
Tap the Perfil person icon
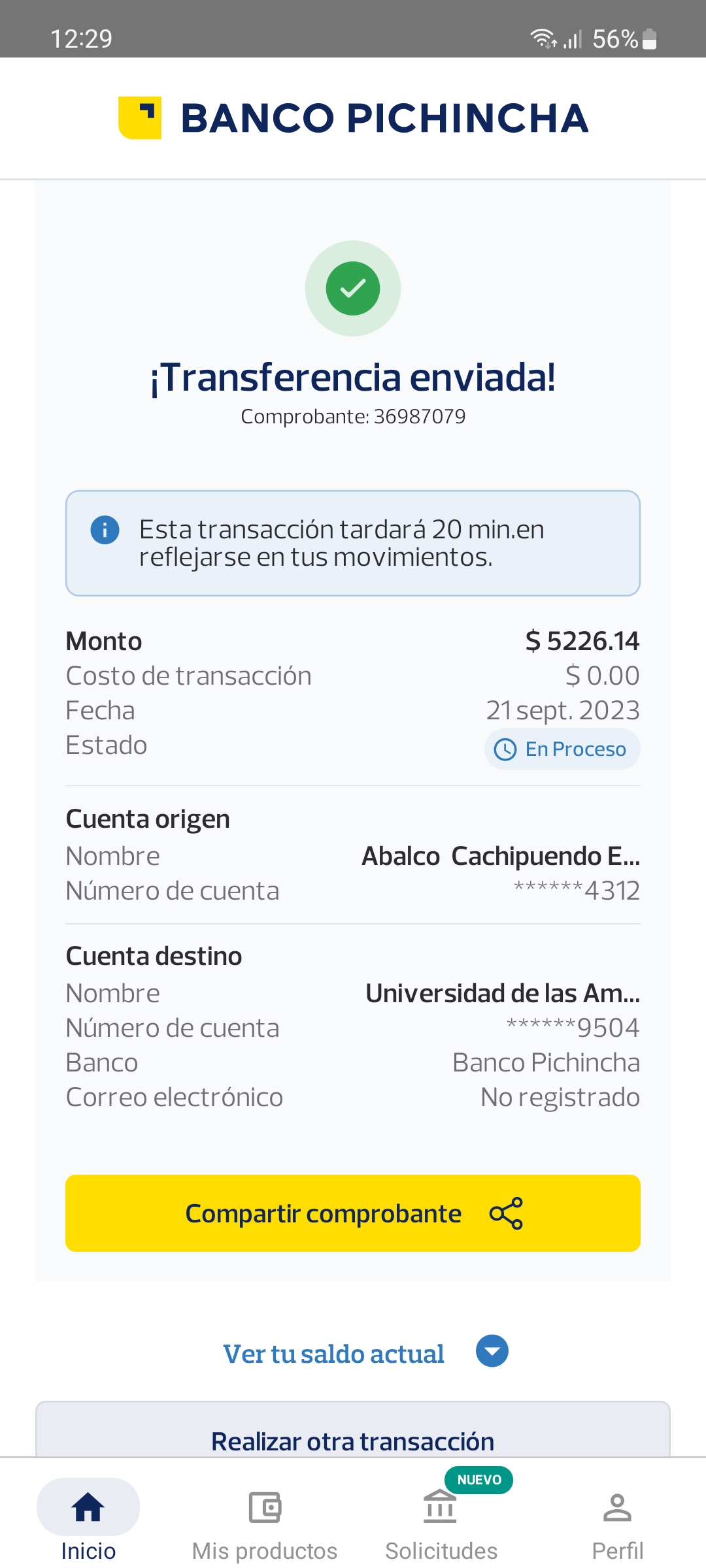[x=617, y=1507]
